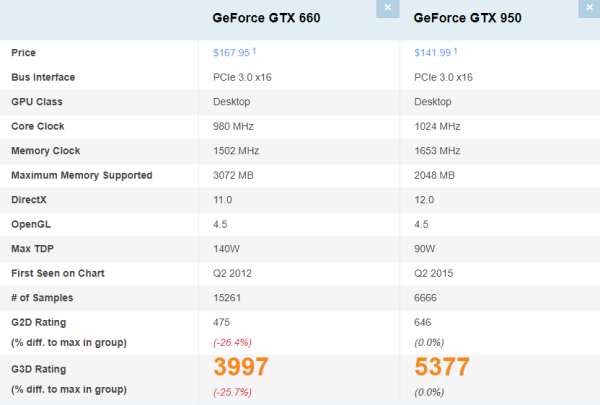600x405 pixels.
Task: Open the $141.99 price link
Action: 434,53
